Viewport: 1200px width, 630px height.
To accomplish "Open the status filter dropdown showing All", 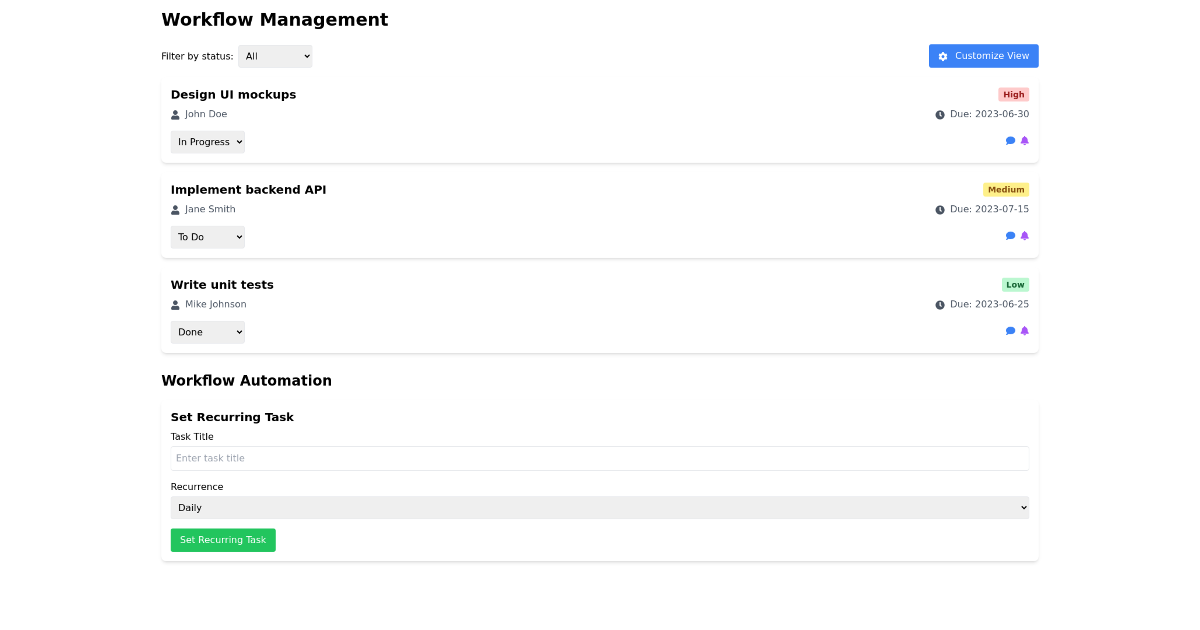I will point(275,56).
